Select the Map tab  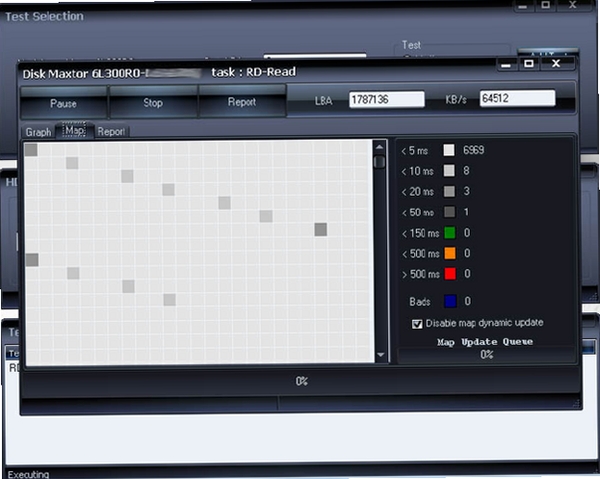pos(74,130)
